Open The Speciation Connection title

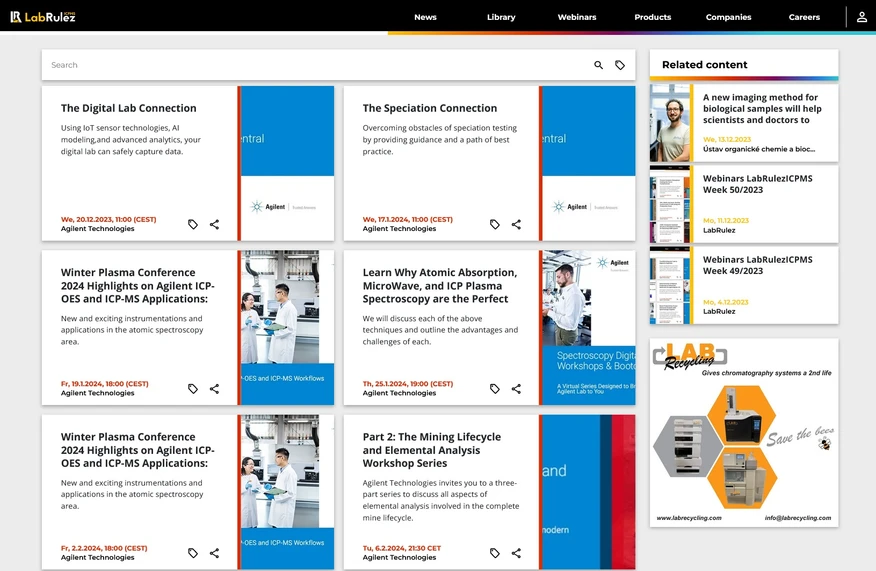[430, 108]
